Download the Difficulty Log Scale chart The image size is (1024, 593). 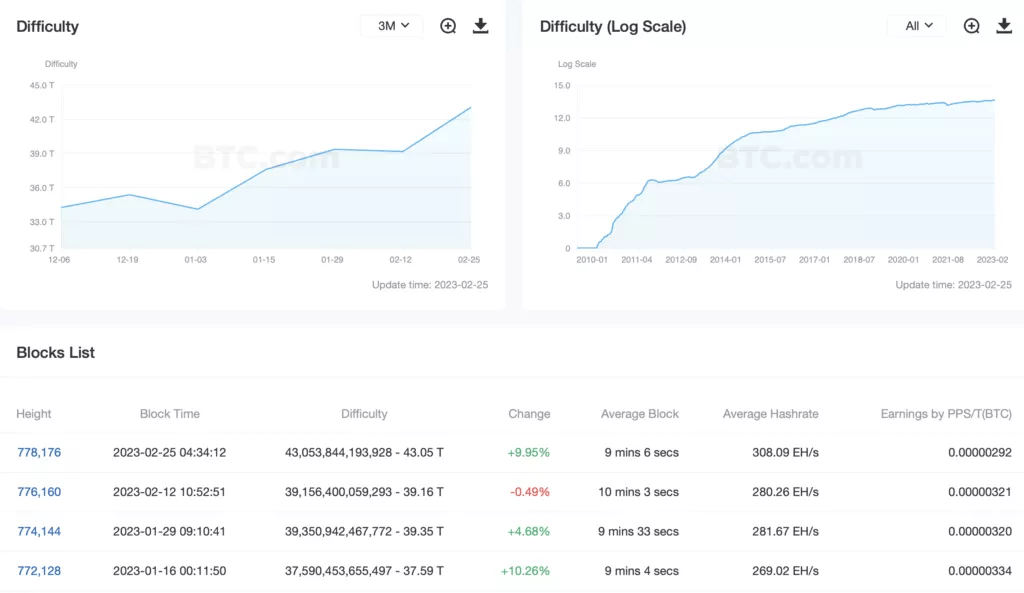click(1004, 26)
